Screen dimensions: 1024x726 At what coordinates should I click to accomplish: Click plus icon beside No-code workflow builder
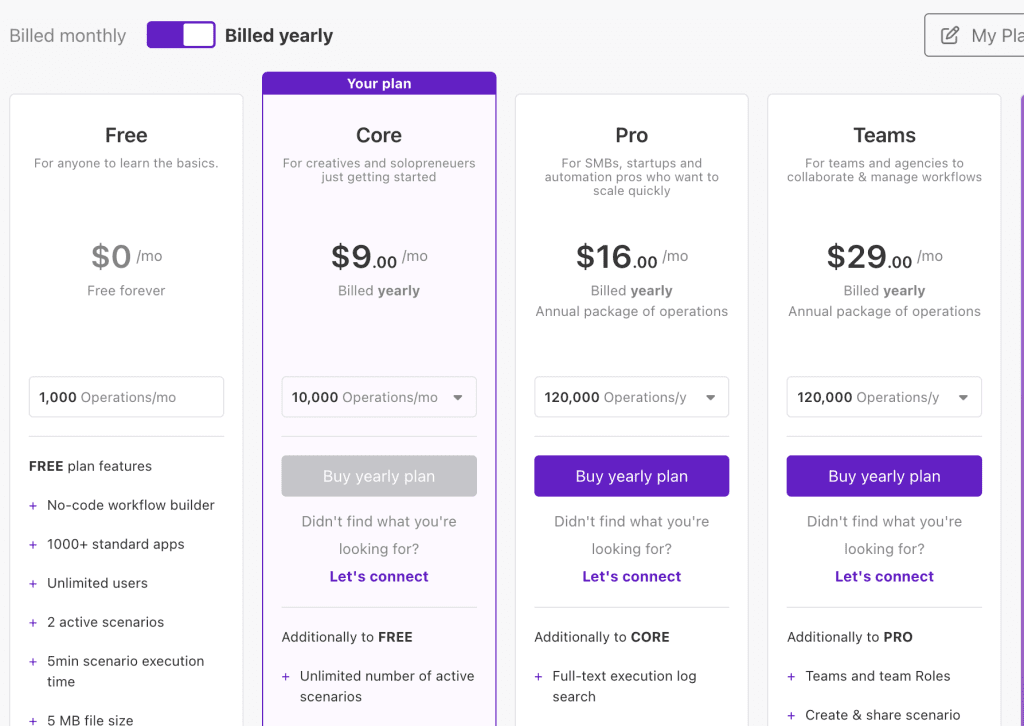pyautogui.click(x=33, y=506)
